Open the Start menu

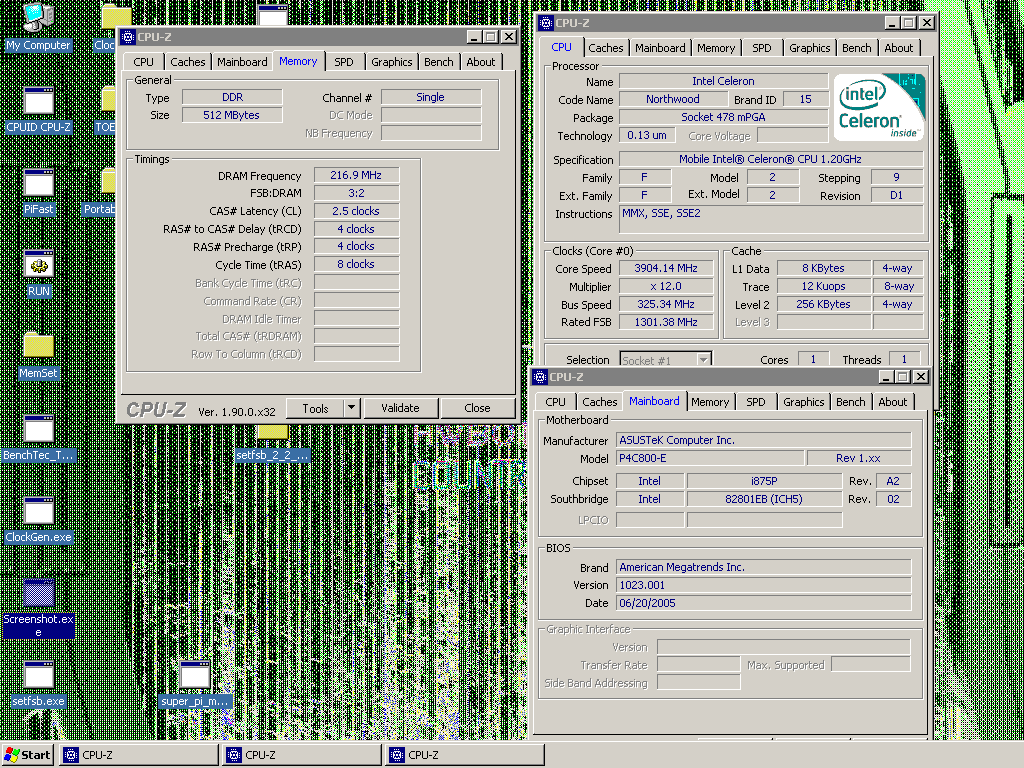tap(27, 755)
